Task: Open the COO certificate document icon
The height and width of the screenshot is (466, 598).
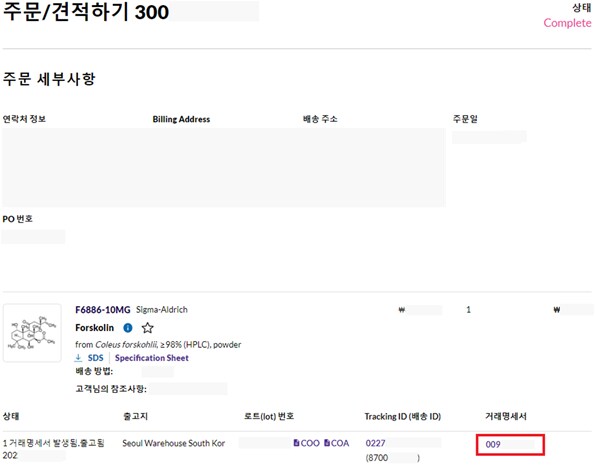Action: click(296, 443)
